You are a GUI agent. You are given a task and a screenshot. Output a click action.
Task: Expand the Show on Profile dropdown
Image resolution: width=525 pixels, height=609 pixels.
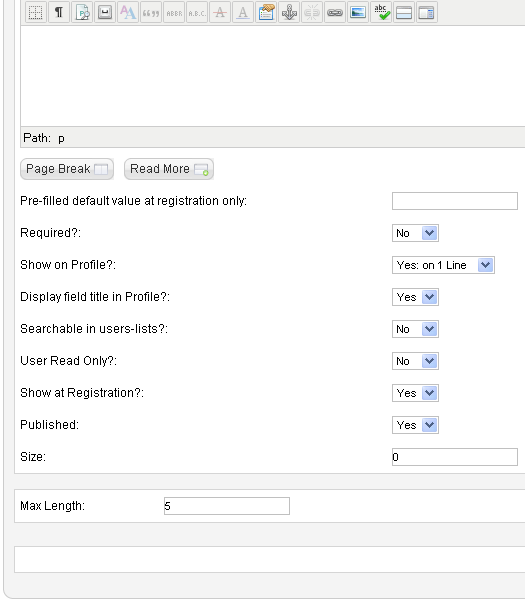point(443,265)
